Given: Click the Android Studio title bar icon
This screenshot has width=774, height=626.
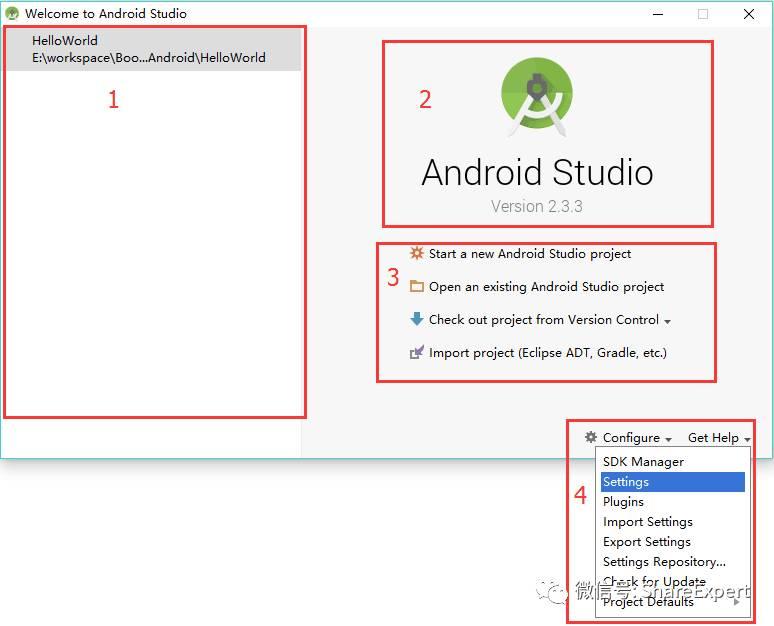Looking at the screenshot, I should [12, 13].
